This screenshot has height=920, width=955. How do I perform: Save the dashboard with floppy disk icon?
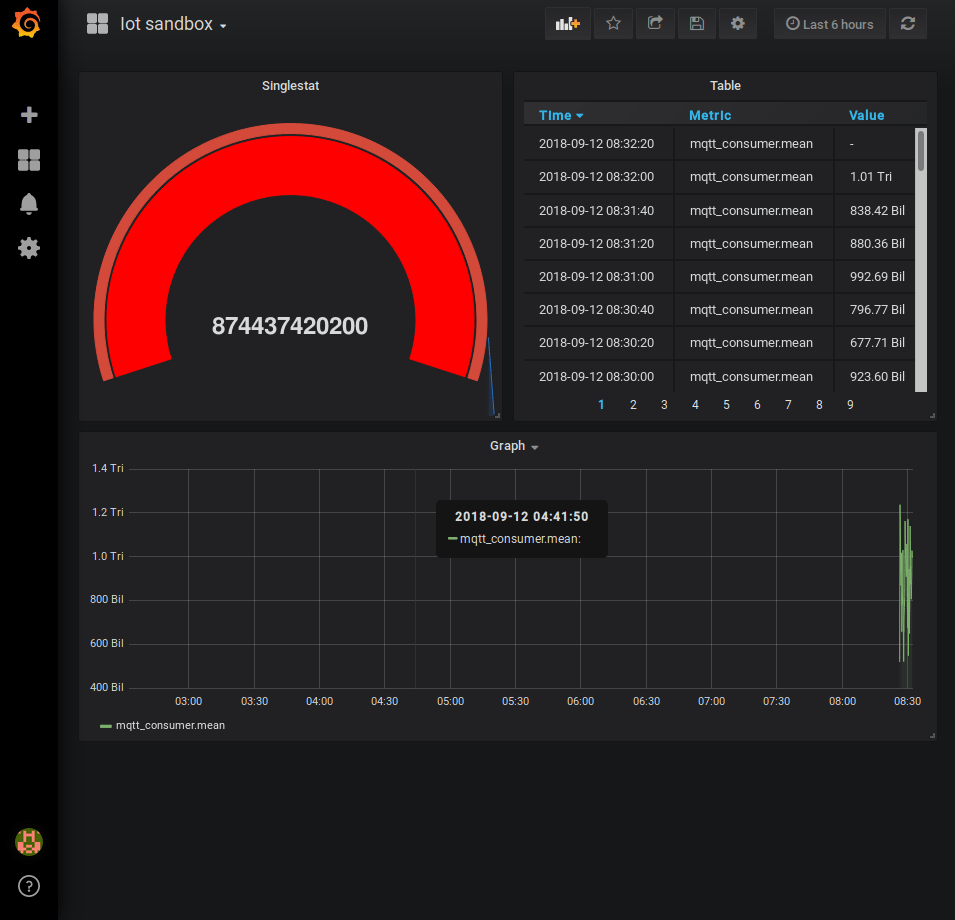pos(697,24)
